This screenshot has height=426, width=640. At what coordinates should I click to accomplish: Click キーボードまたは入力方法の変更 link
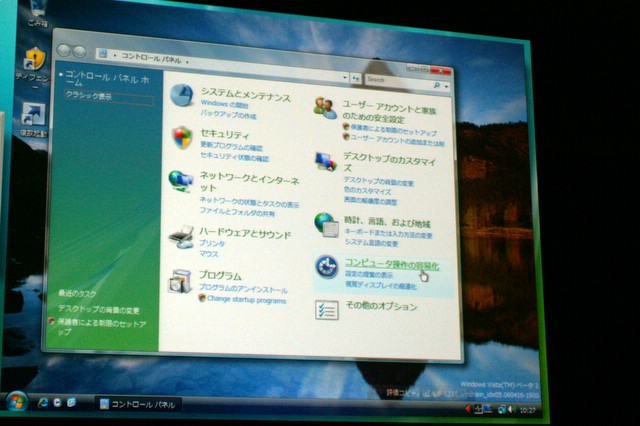coord(388,234)
